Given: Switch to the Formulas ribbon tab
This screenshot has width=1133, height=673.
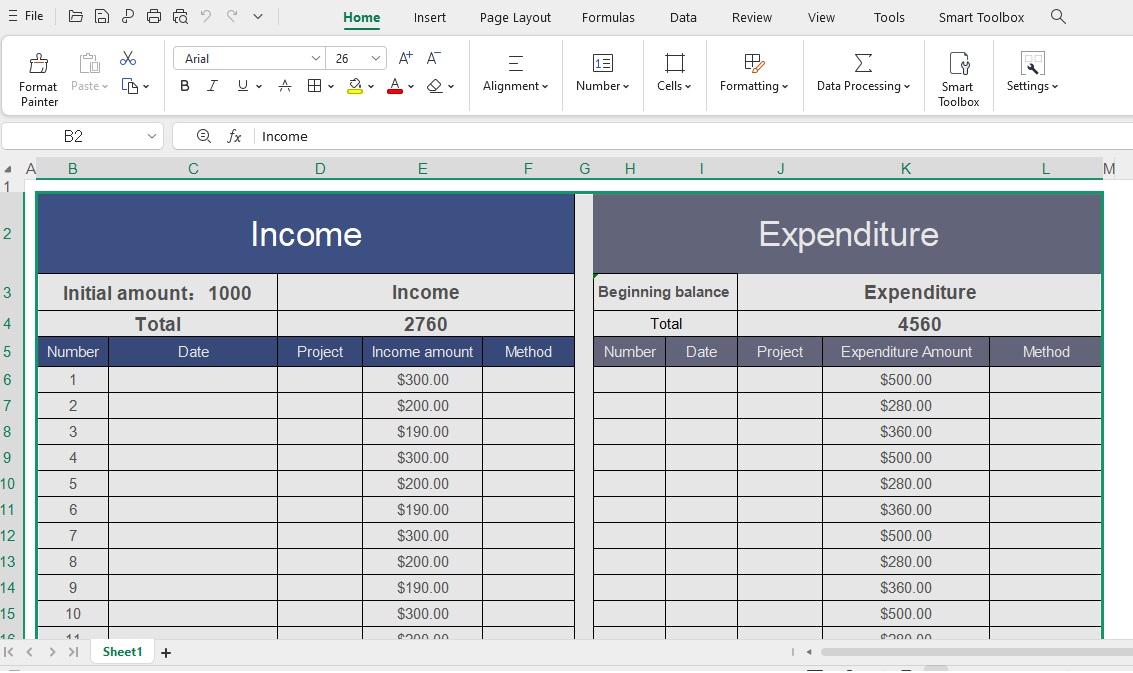Looking at the screenshot, I should point(608,17).
